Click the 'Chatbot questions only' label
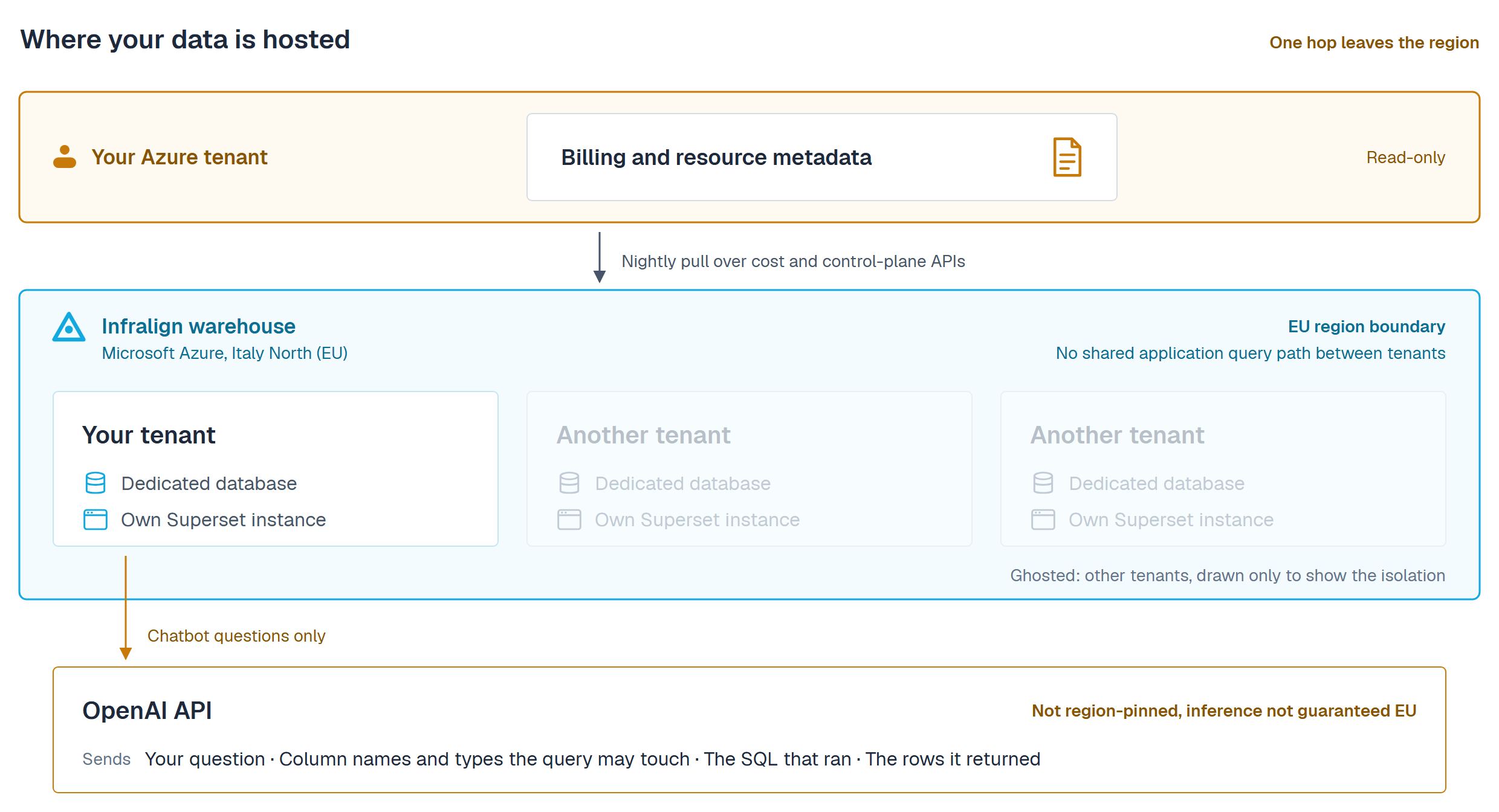 point(236,636)
